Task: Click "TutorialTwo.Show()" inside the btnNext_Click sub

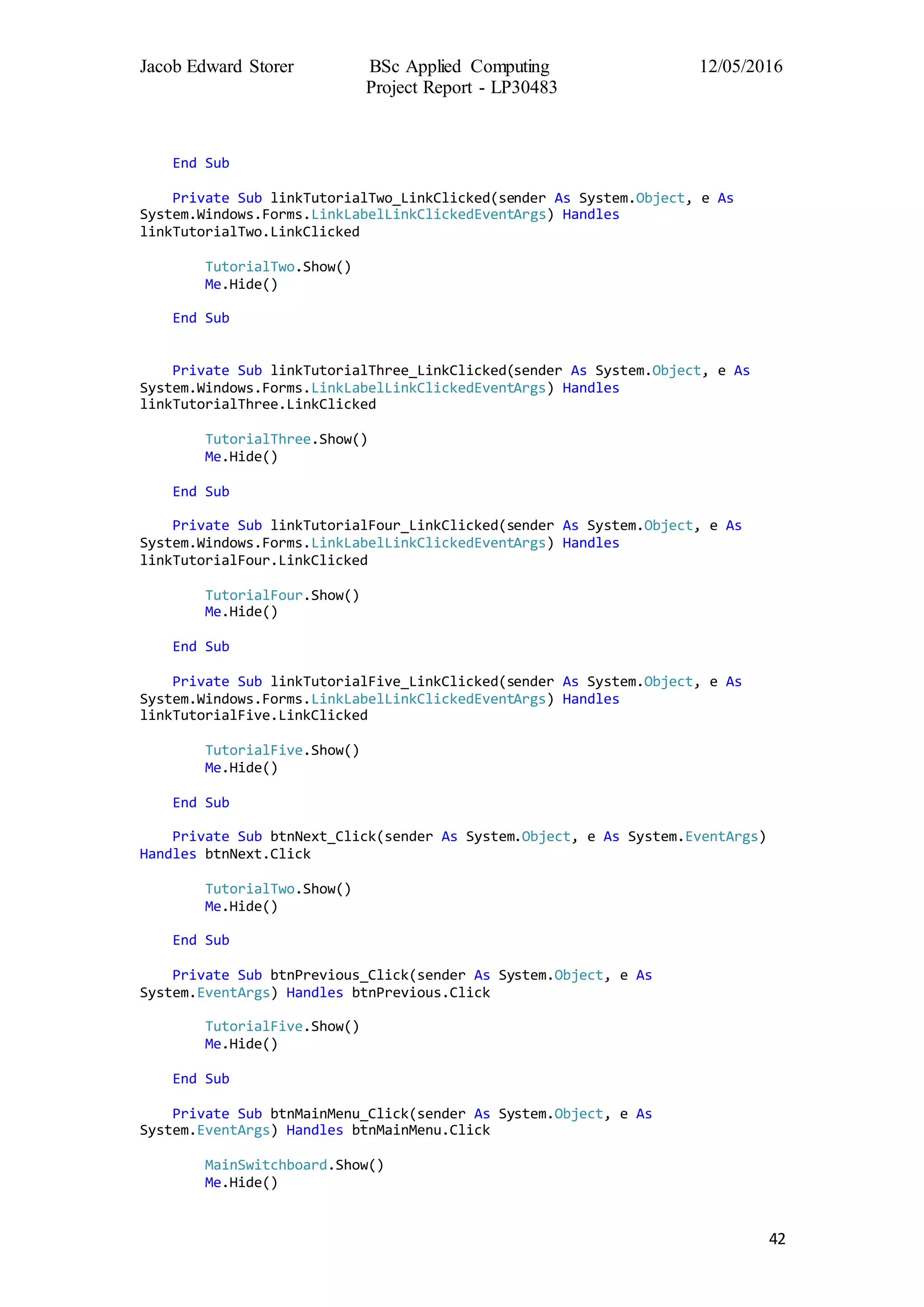Action: click(278, 889)
